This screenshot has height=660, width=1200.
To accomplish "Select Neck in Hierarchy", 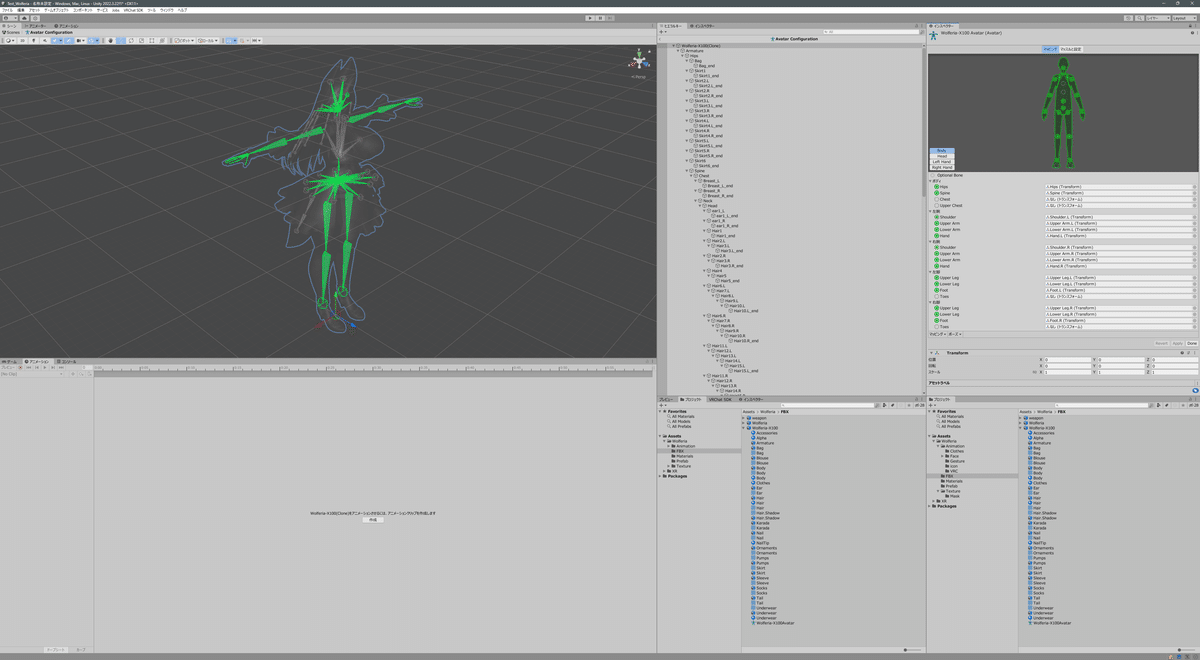I will tap(707, 201).
